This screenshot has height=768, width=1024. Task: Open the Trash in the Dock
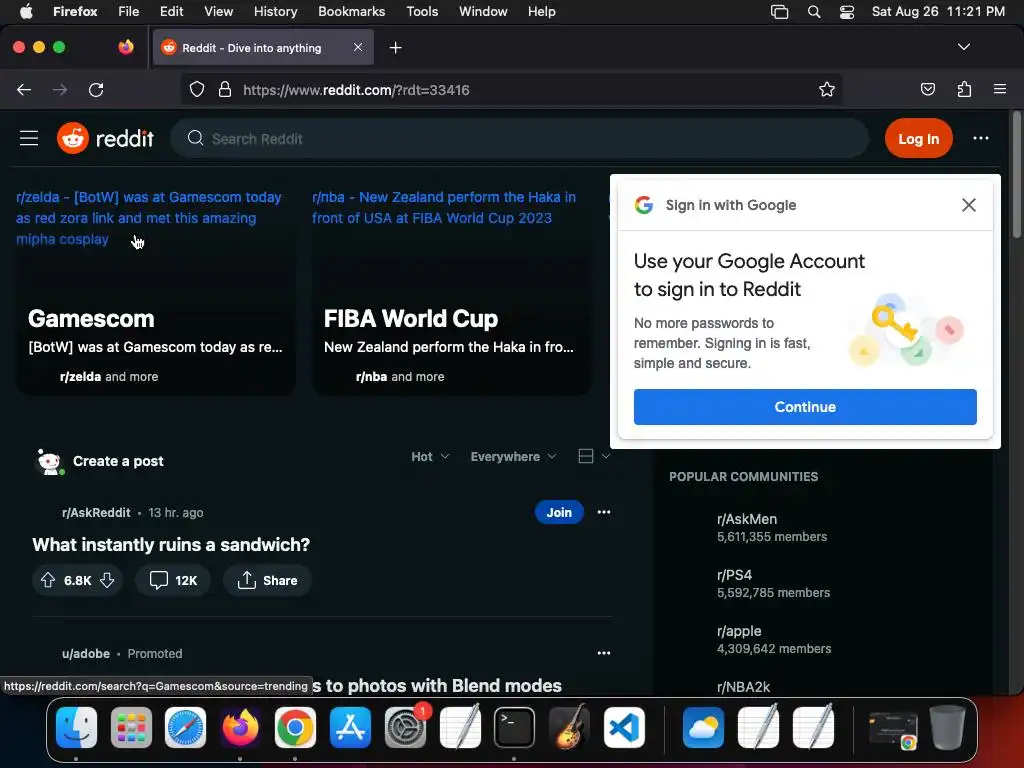tap(947, 728)
